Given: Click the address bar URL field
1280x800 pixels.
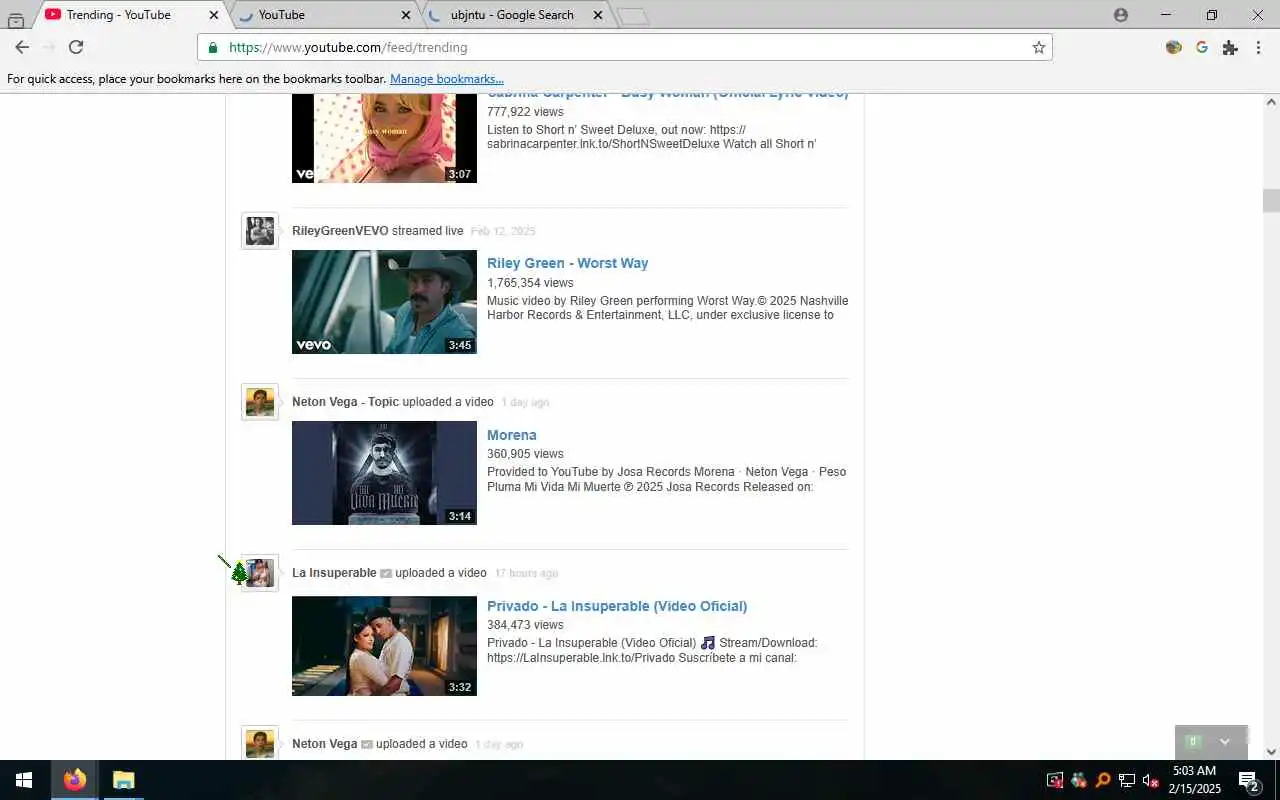Looking at the screenshot, I should coord(625,47).
